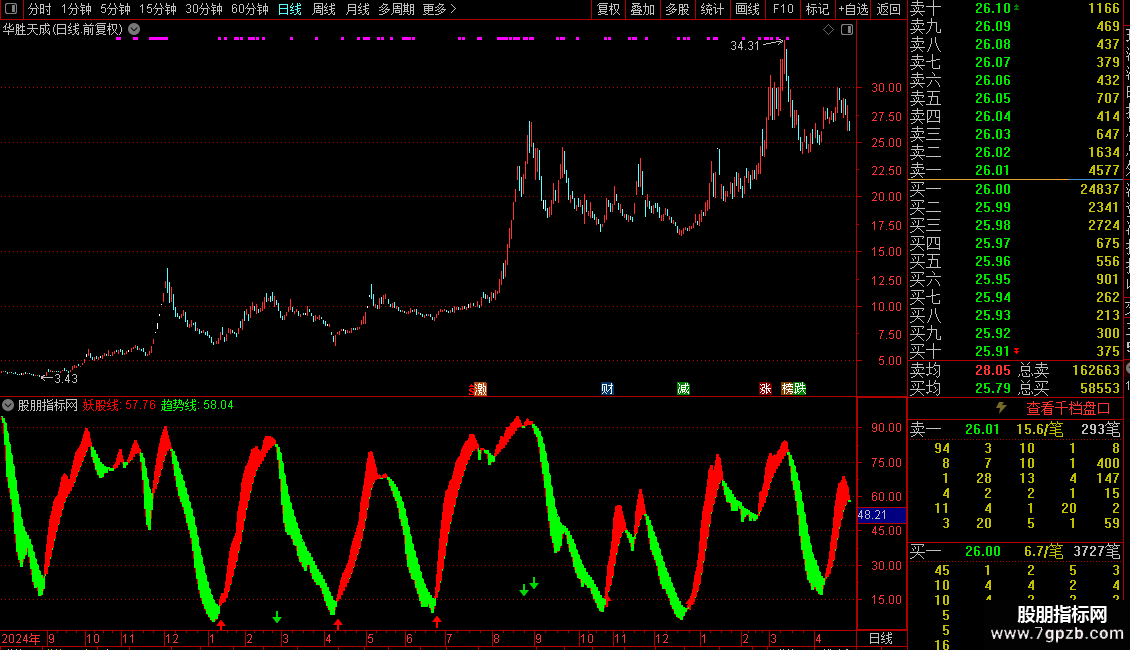Click the diamond icon above the chart
Image resolution: width=1130 pixels, height=650 pixels.
(828, 30)
